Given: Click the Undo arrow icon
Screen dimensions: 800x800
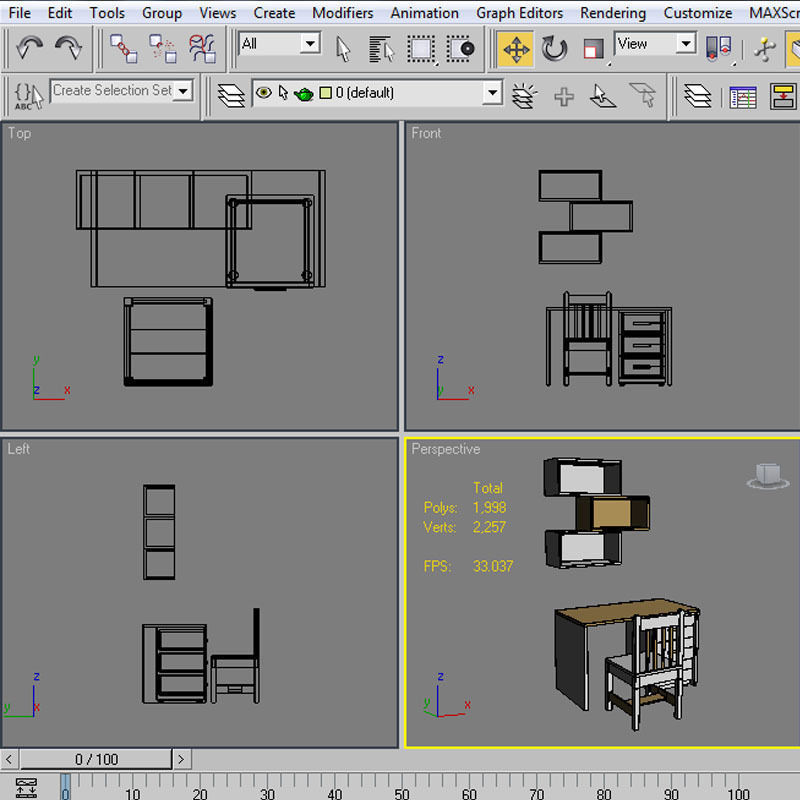Looking at the screenshot, I should [29, 48].
